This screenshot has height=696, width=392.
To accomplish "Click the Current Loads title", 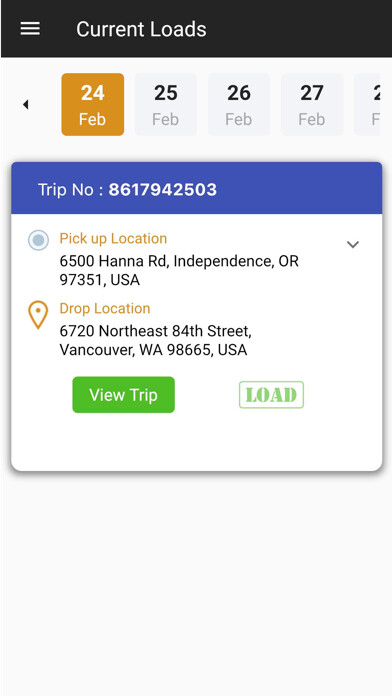I will click(x=141, y=29).
